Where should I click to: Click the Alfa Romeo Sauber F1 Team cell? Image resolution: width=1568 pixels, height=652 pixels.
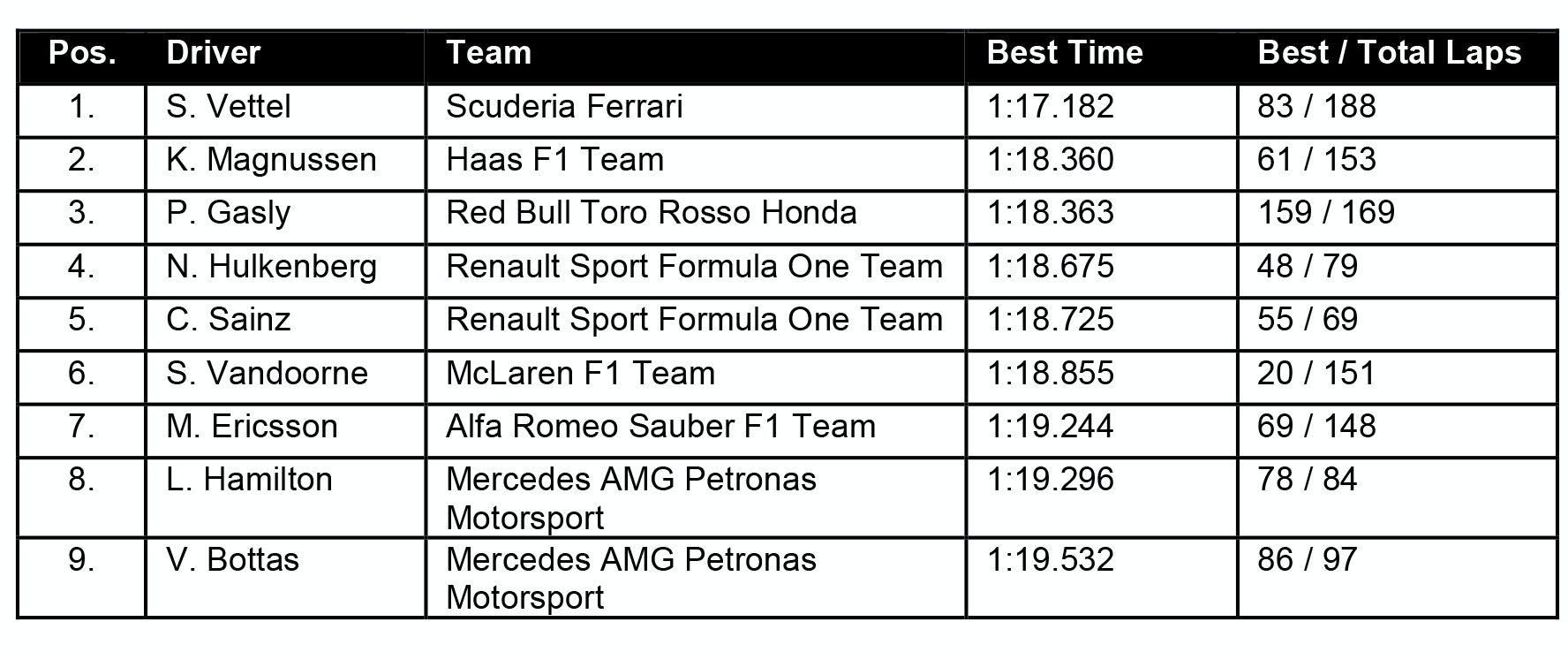click(x=660, y=427)
